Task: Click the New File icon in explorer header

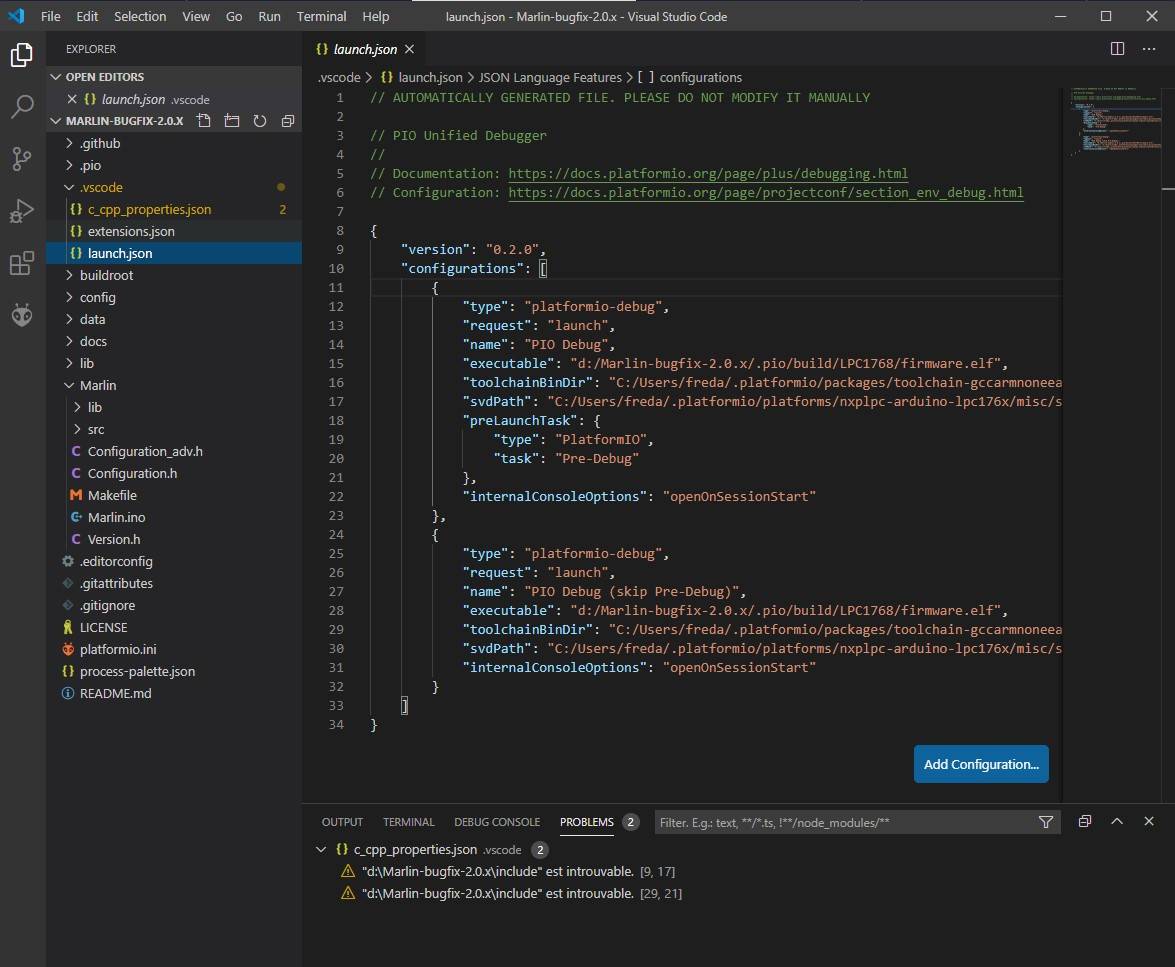Action: coord(204,121)
